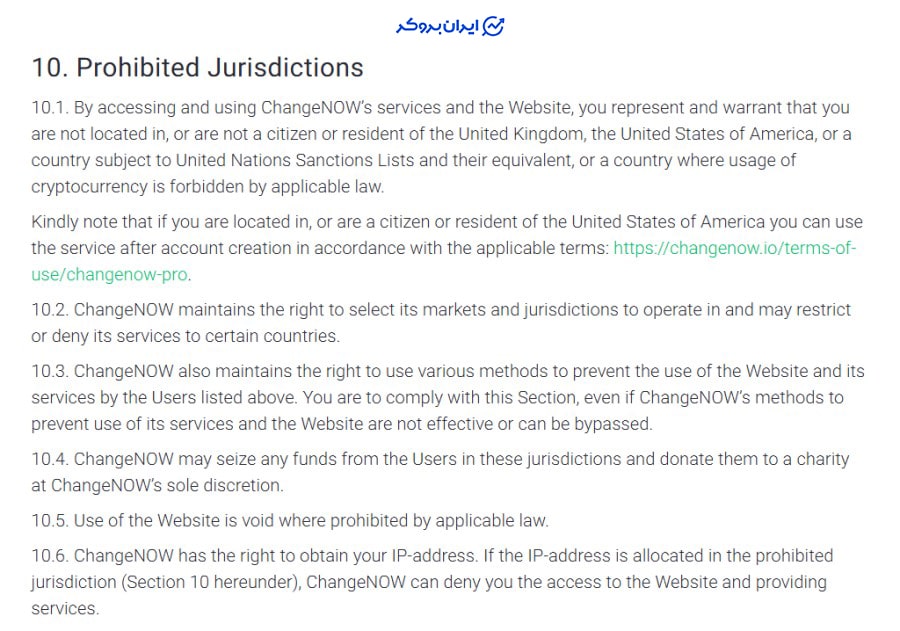Click the Iran Broker chart logo icon
900x631 pixels.
click(493, 26)
